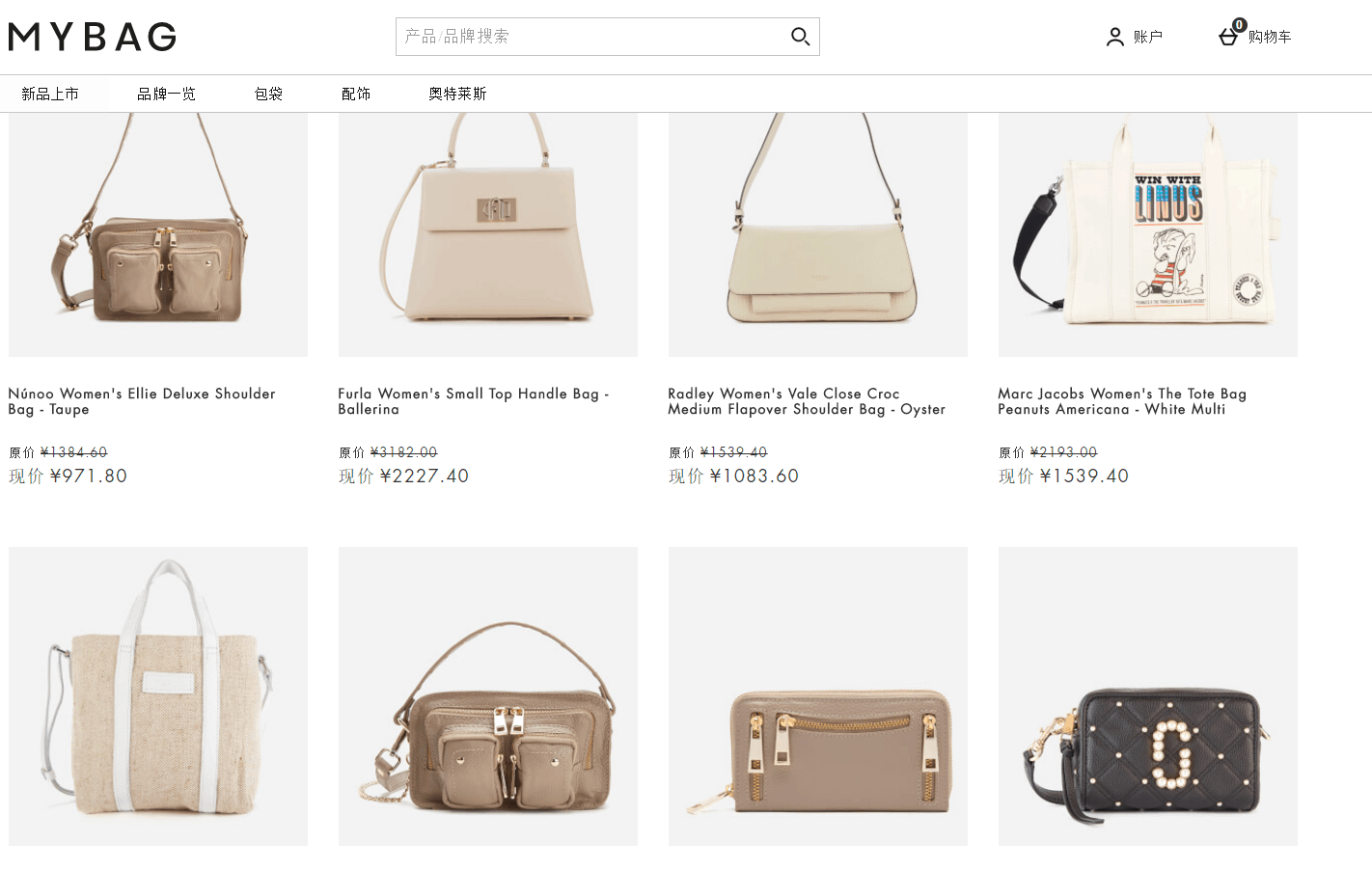This screenshot has height=871, width=1372.
Task: Open Furla Small Top Handle Bag image
Action: [x=488, y=234]
